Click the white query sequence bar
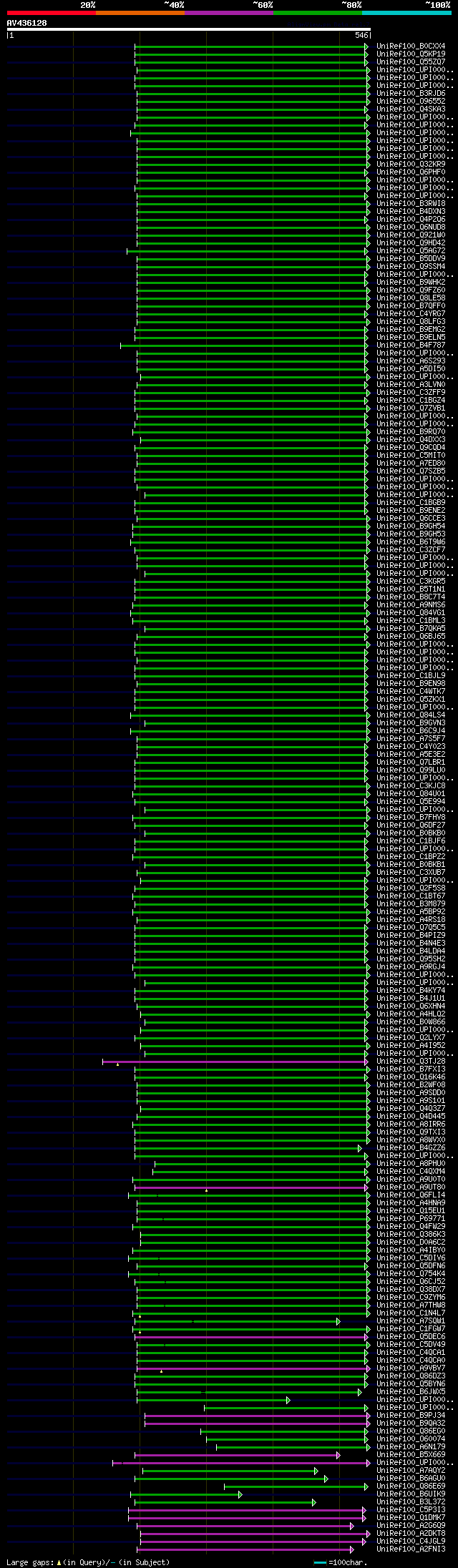The height and width of the screenshot is (1568, 458). click(188, 29)
